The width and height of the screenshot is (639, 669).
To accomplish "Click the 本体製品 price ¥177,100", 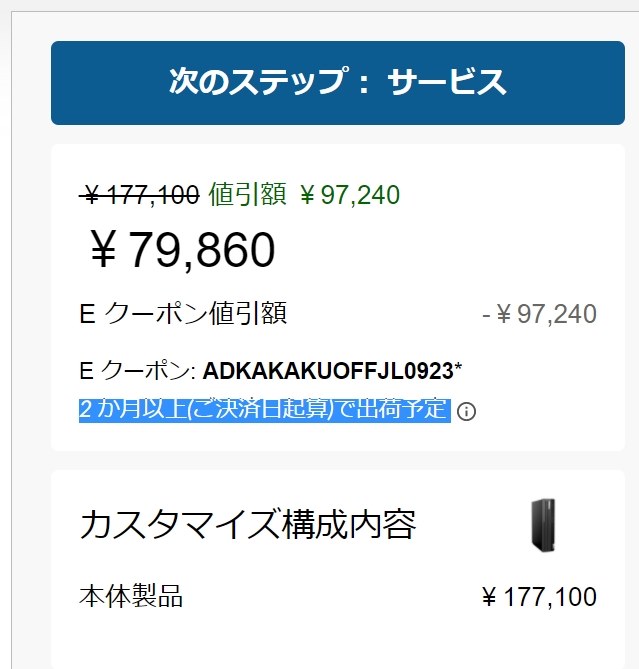I will tap(539, 598).
